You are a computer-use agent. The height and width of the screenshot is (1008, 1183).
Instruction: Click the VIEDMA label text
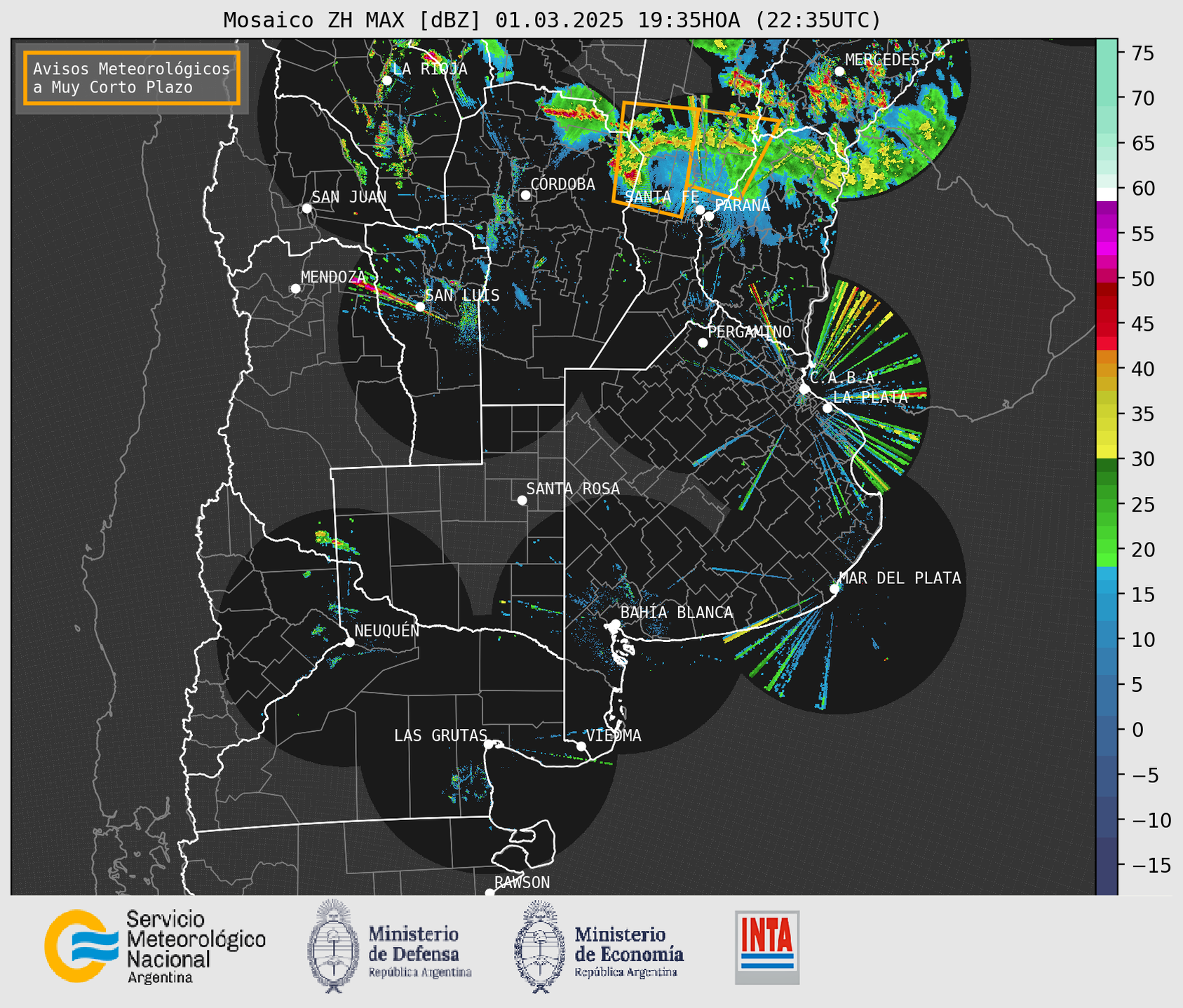[614, 735]
